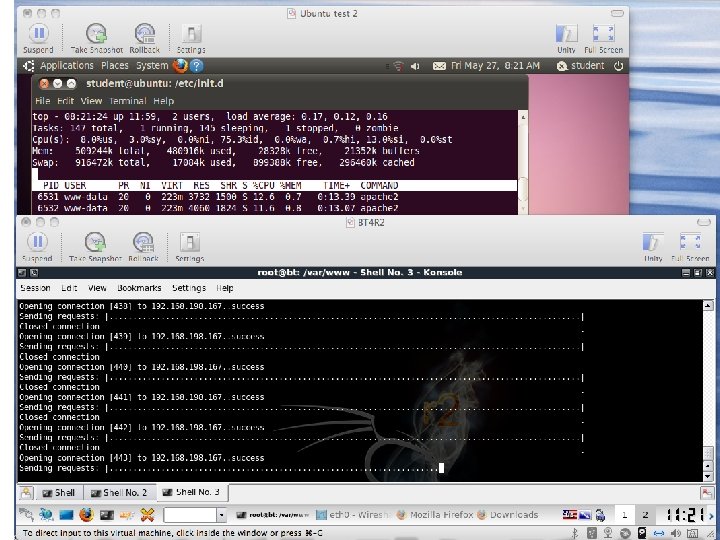Screen dimensions: 720x540
Task: Expand the hidden tray arrow beside the clock
Action: pyautogui.click(x=711, y=515)
